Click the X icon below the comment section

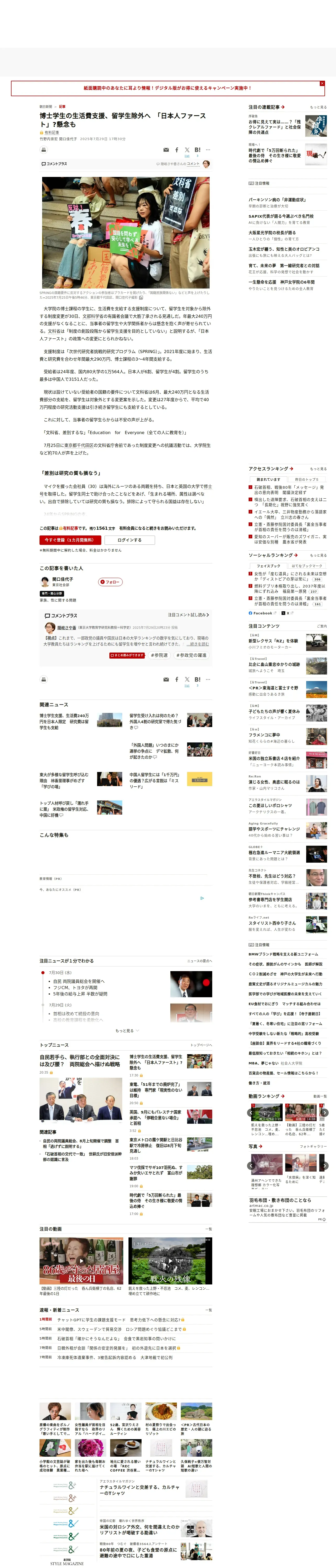tap(187, 679)
